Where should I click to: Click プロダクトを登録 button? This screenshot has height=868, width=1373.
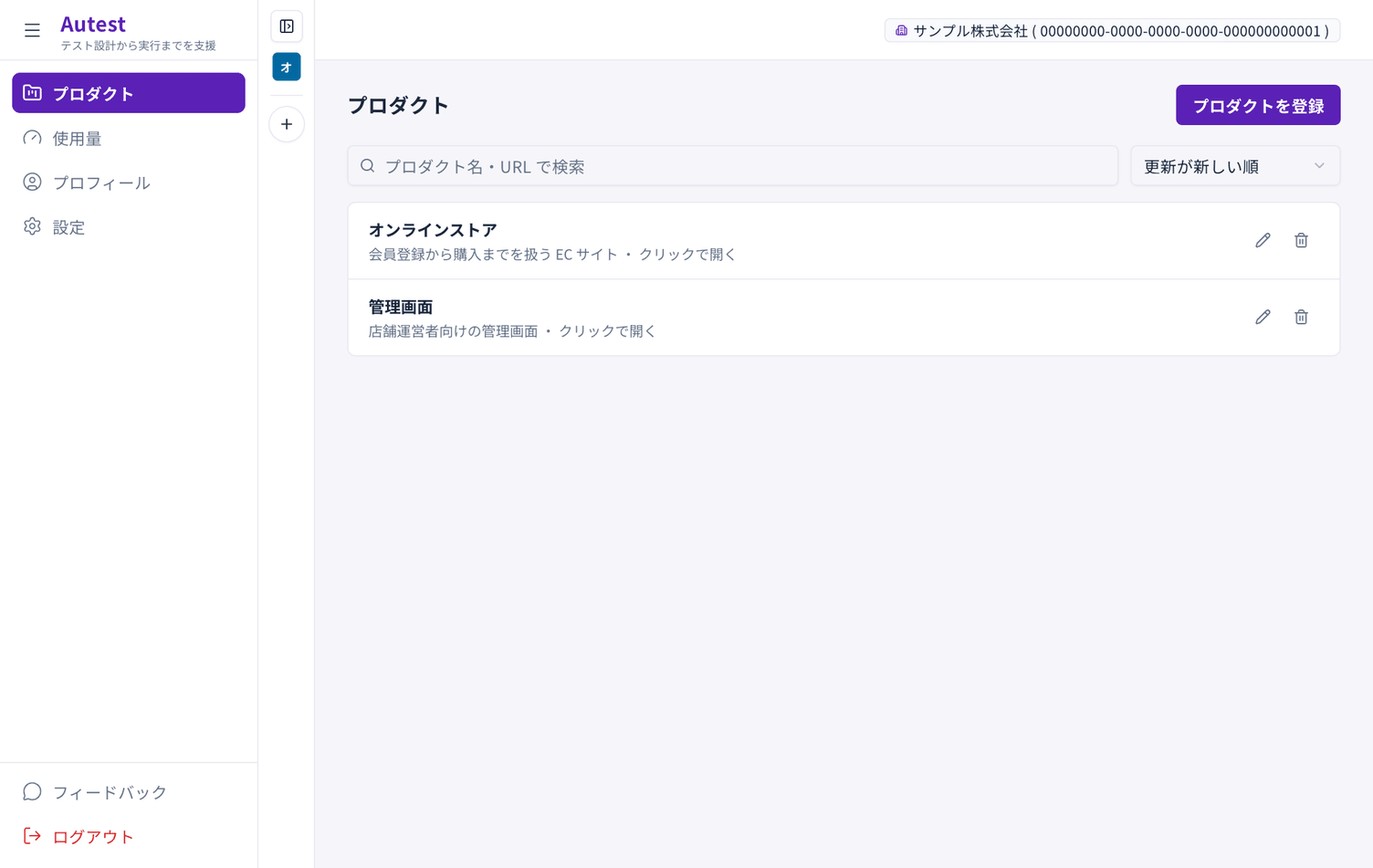1258,105
